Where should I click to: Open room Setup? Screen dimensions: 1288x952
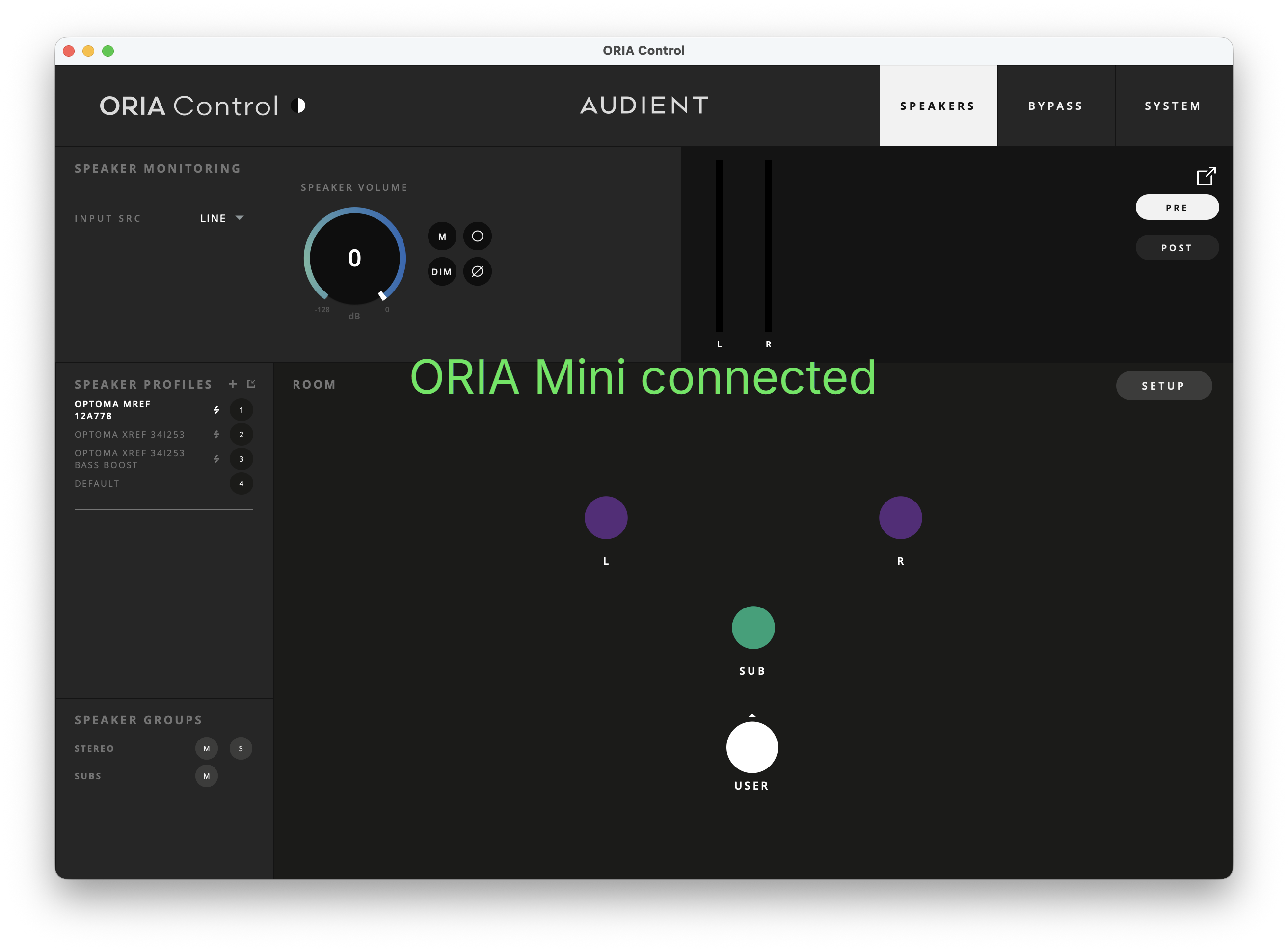click(1163, 386)
